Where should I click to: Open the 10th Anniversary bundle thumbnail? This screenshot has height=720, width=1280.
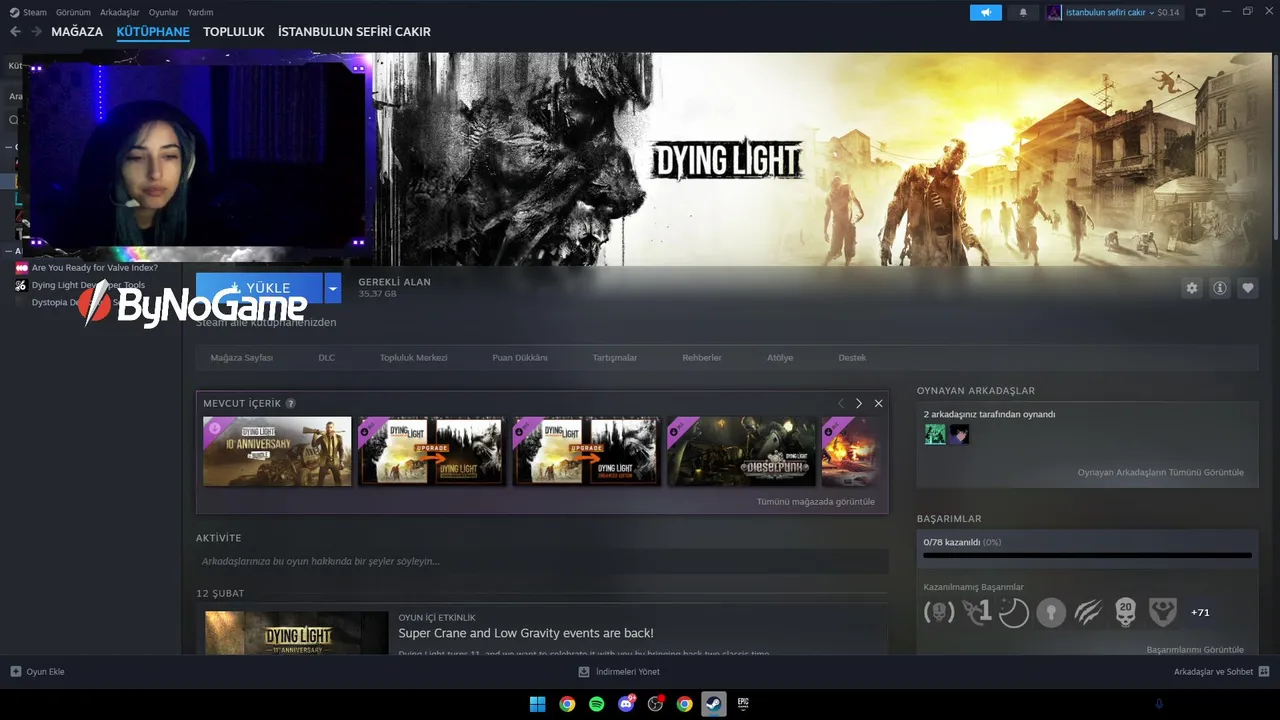tap(277, 451)
